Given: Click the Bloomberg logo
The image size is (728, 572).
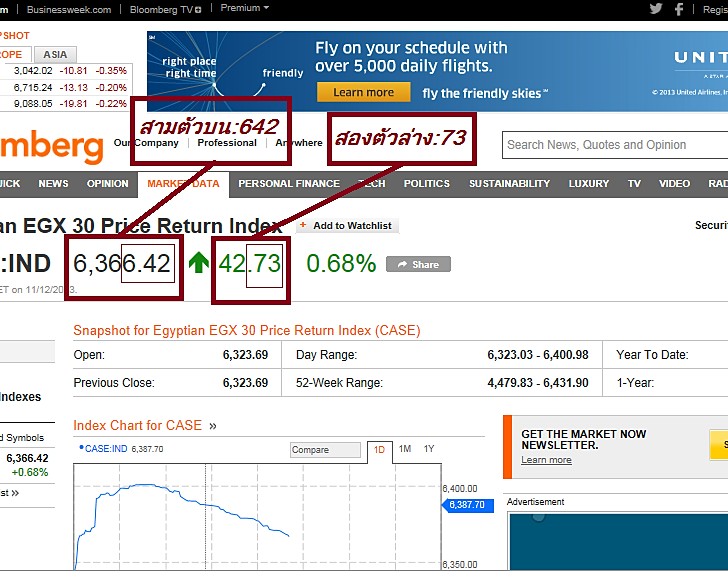Looking at the screenshot, I should pyautogui.click(x=52, y=146).
